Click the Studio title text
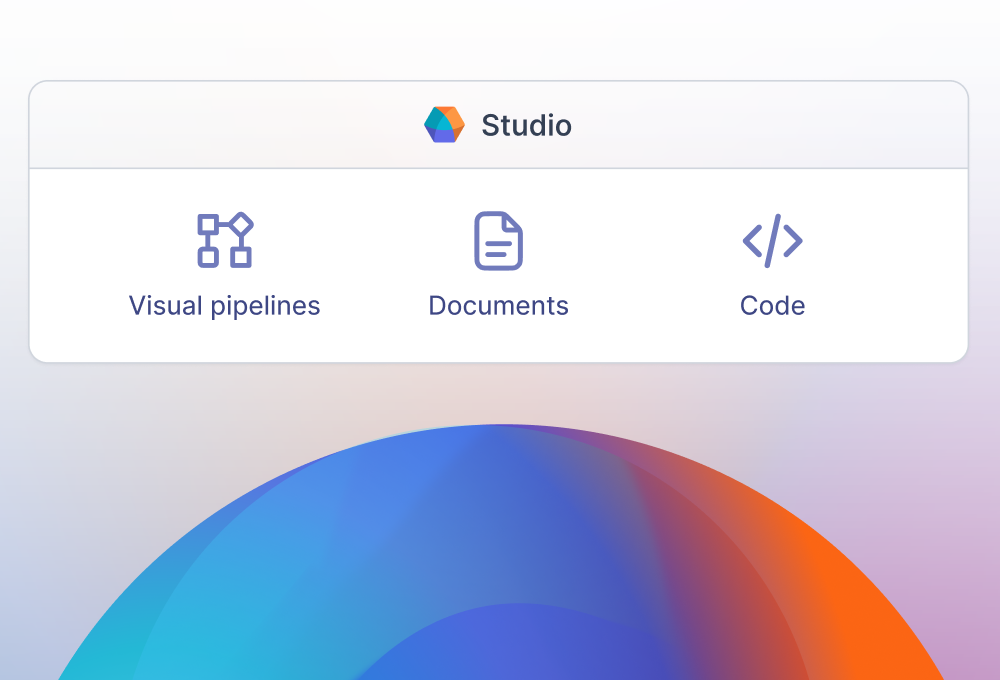1000x680 pixels. tap(526, 125)
